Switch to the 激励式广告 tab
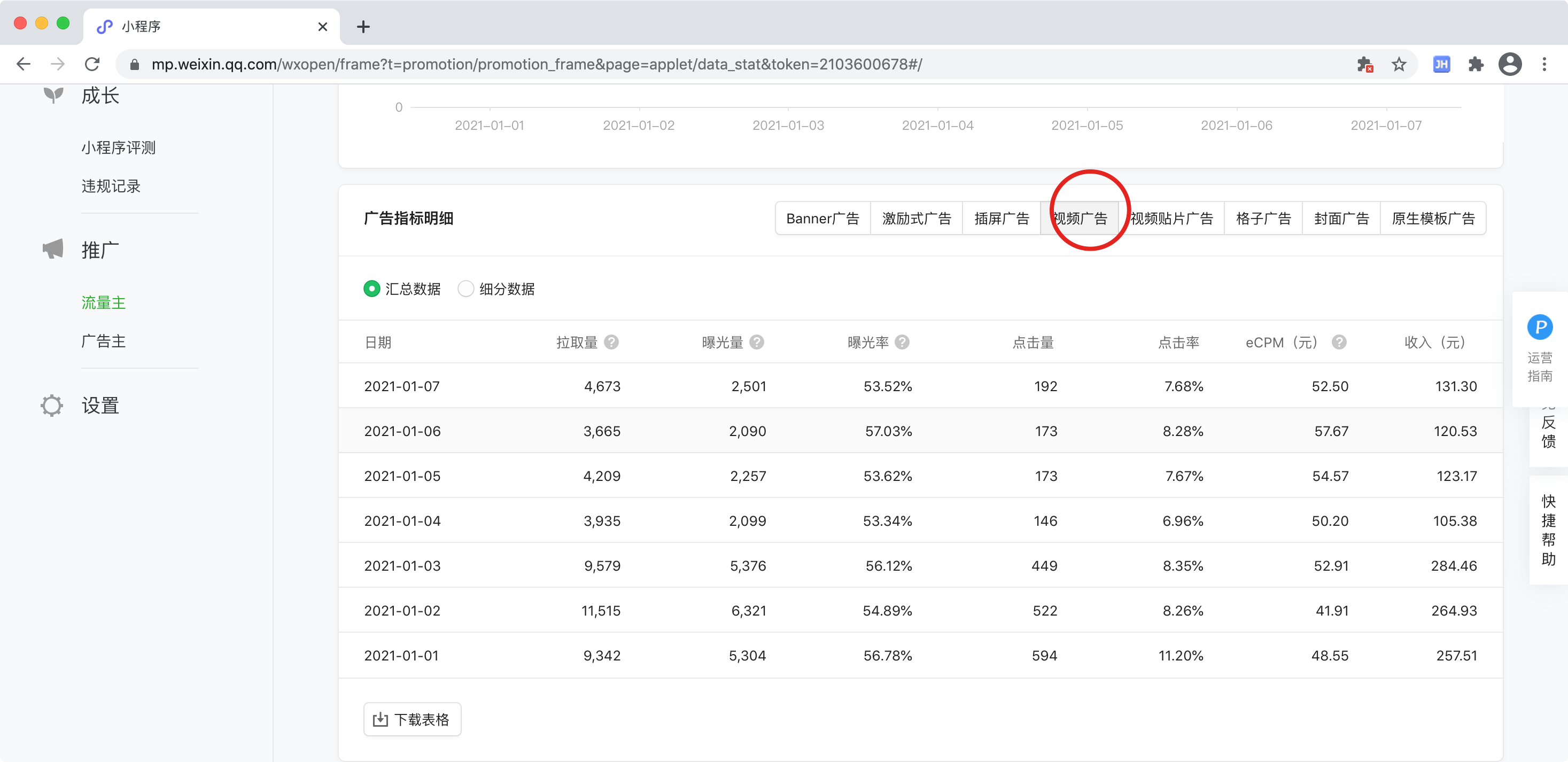 (x=916, y=219)
